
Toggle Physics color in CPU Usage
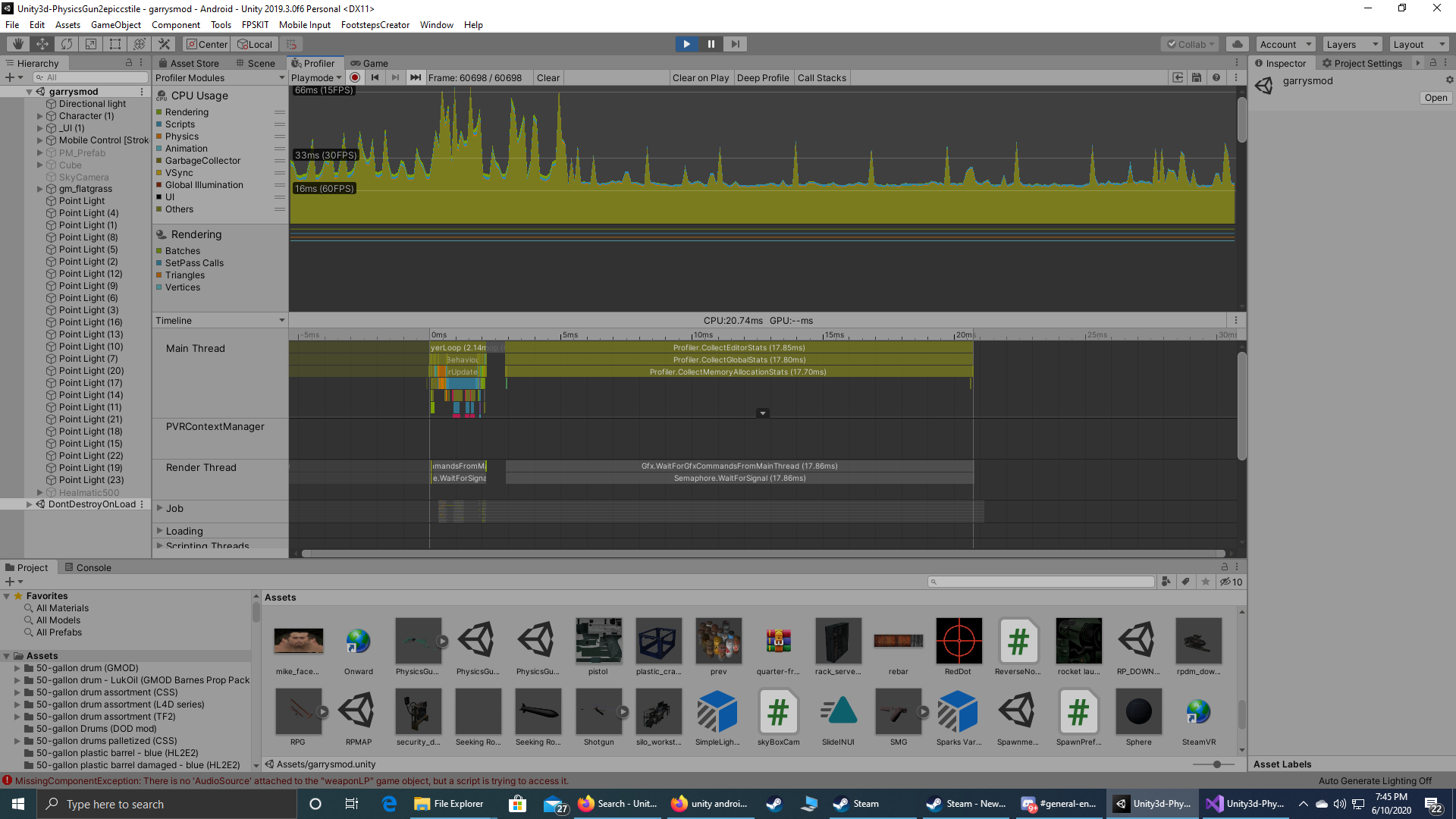point(159,136)
